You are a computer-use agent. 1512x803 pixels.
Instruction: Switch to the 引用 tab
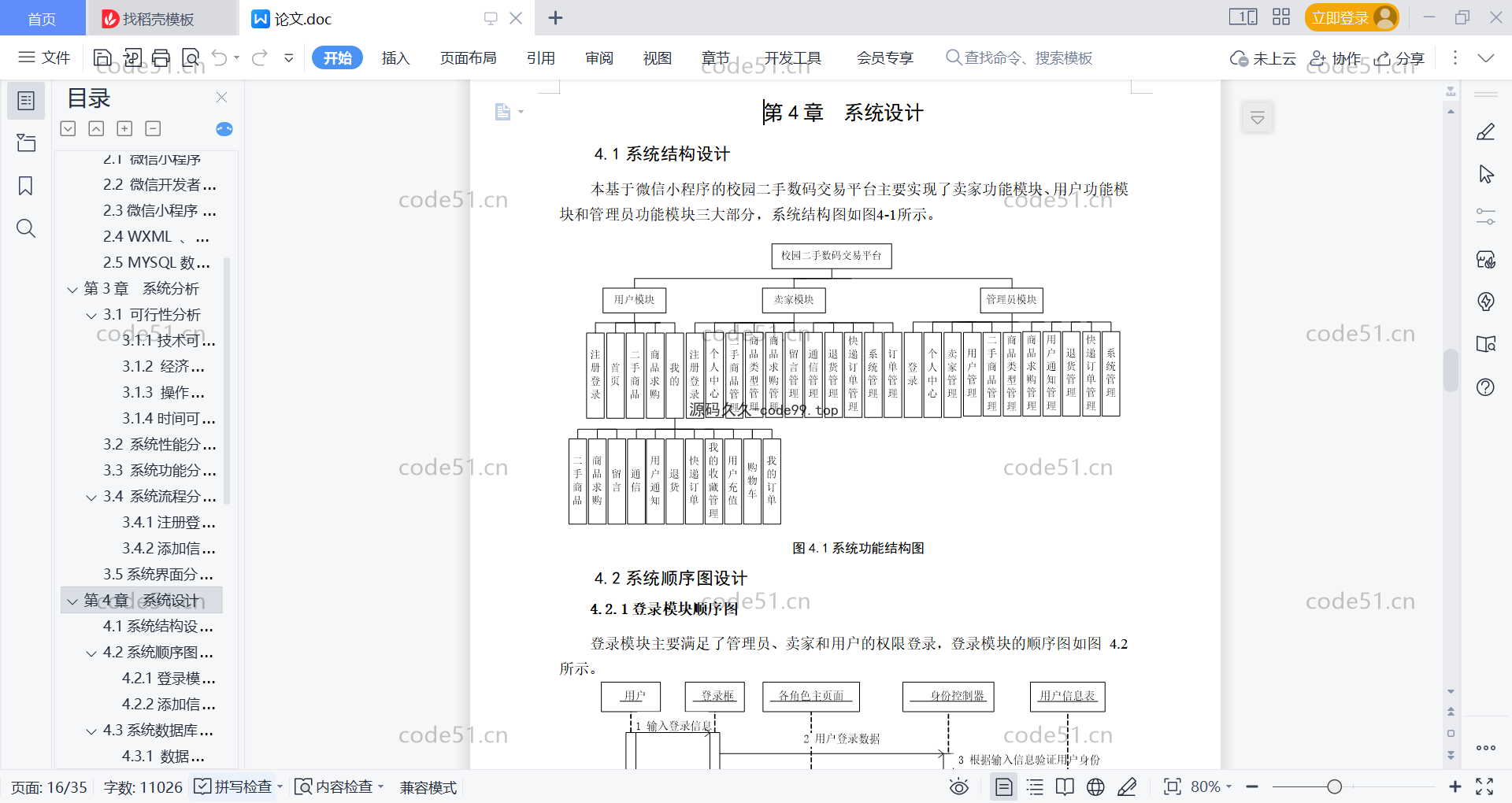click(x=540, y=58)
